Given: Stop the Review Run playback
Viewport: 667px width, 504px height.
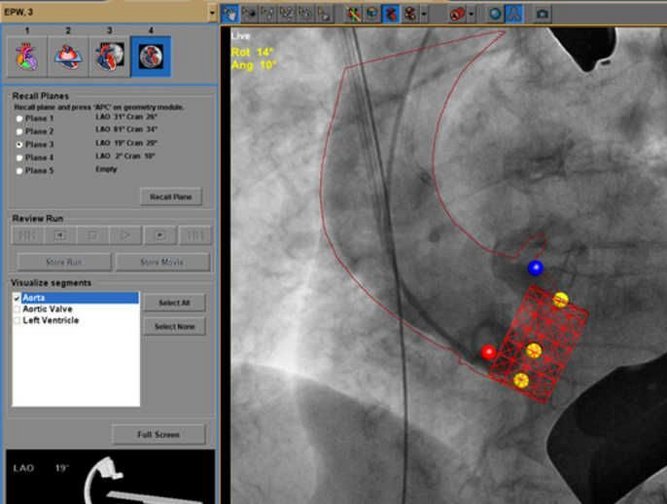Looking at the screenshot, I should [92, 235].
